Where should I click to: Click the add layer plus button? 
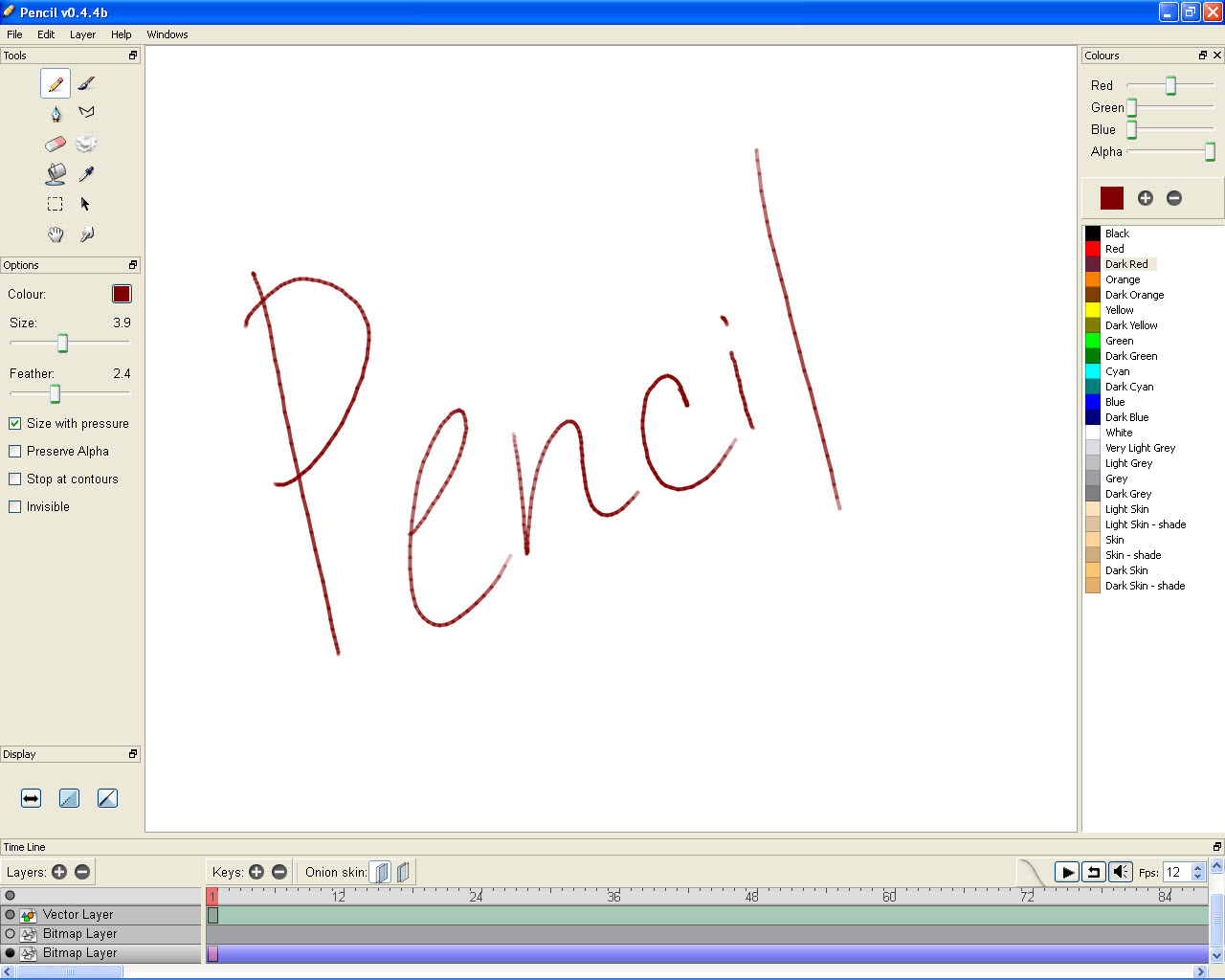coord(58,872)
